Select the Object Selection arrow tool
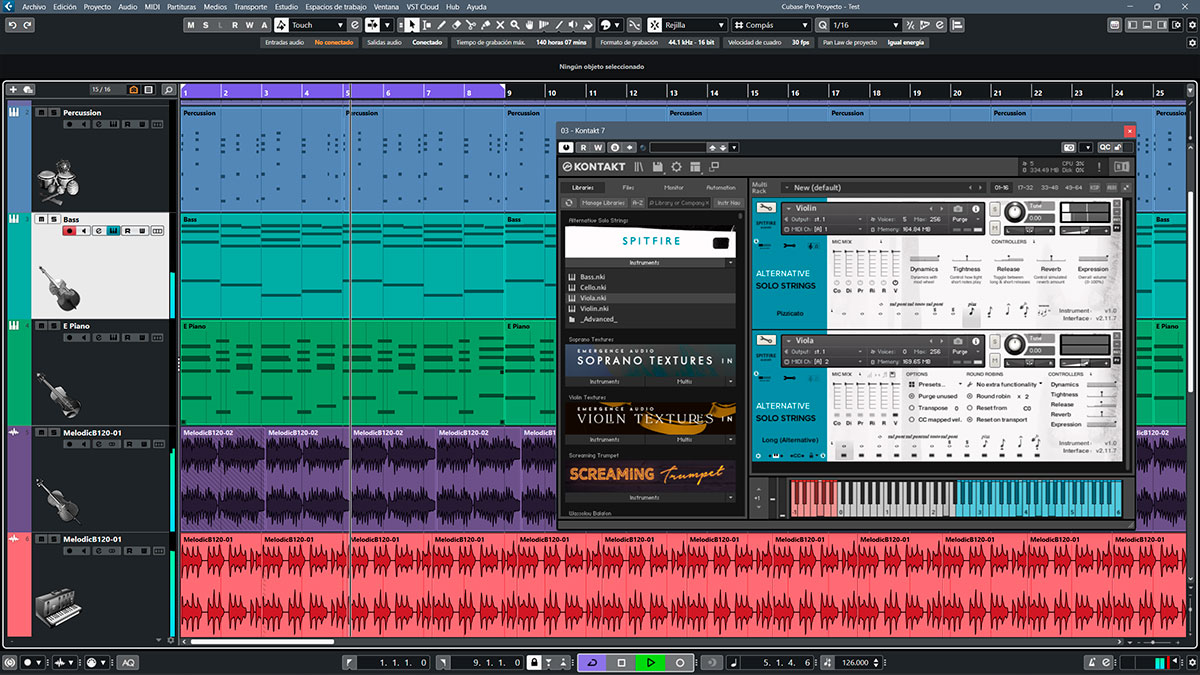 414,25
